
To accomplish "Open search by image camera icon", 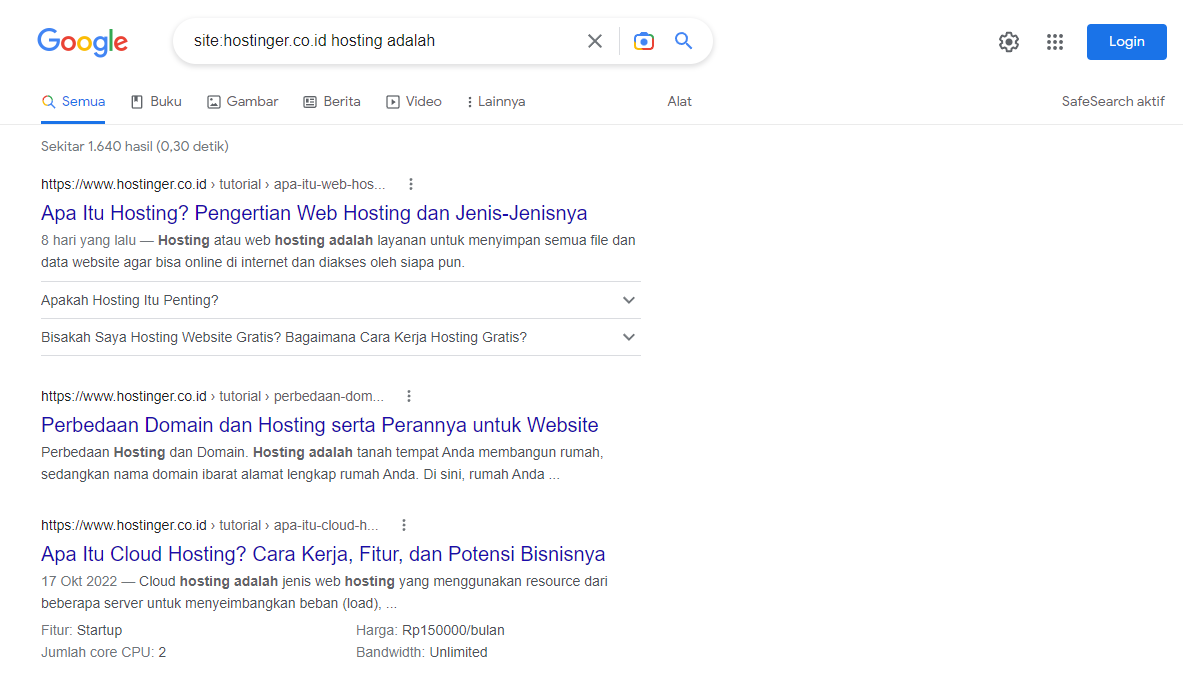I will (644, 41).
